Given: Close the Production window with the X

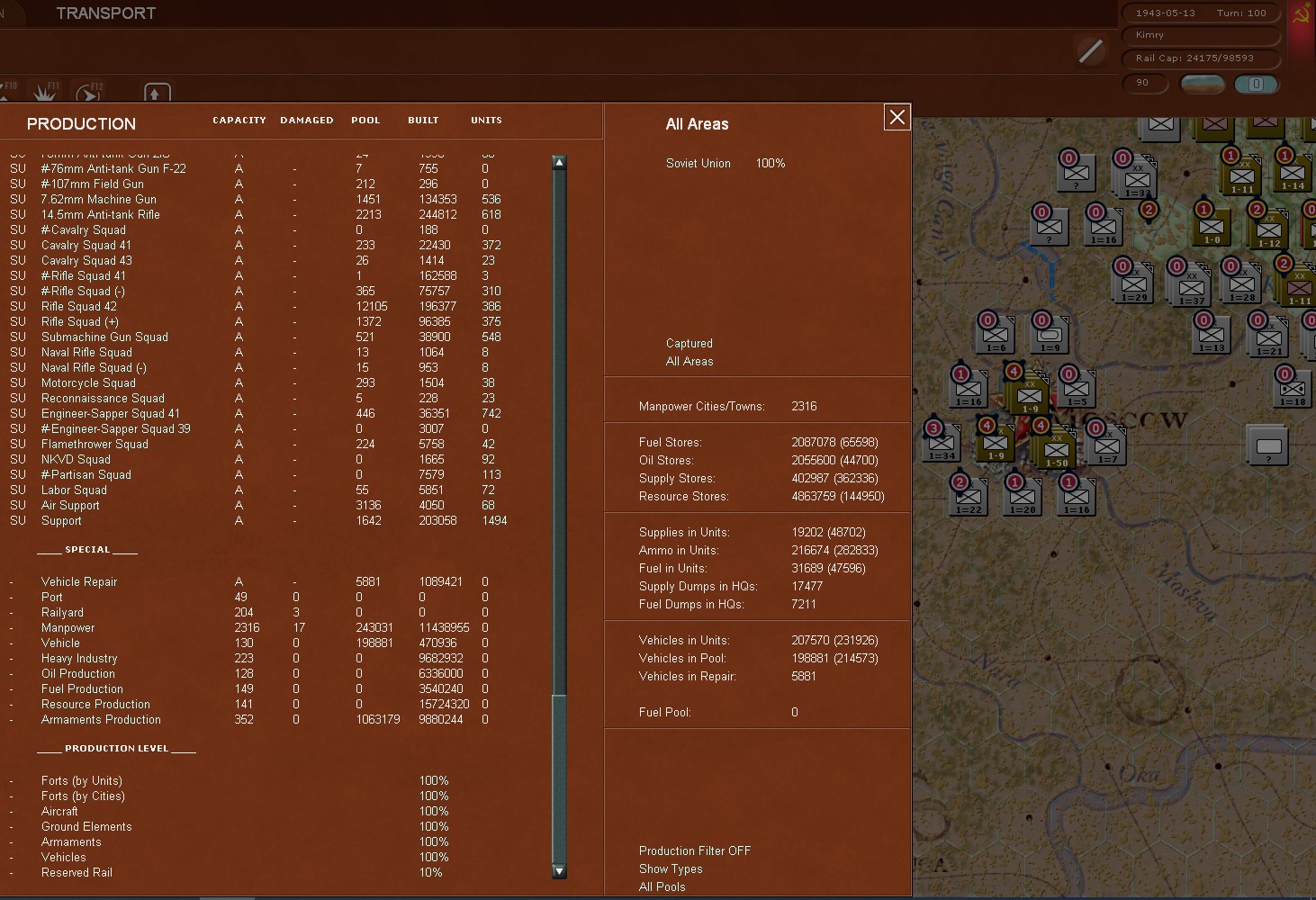Looking at the screenshot, I should 897,117.
